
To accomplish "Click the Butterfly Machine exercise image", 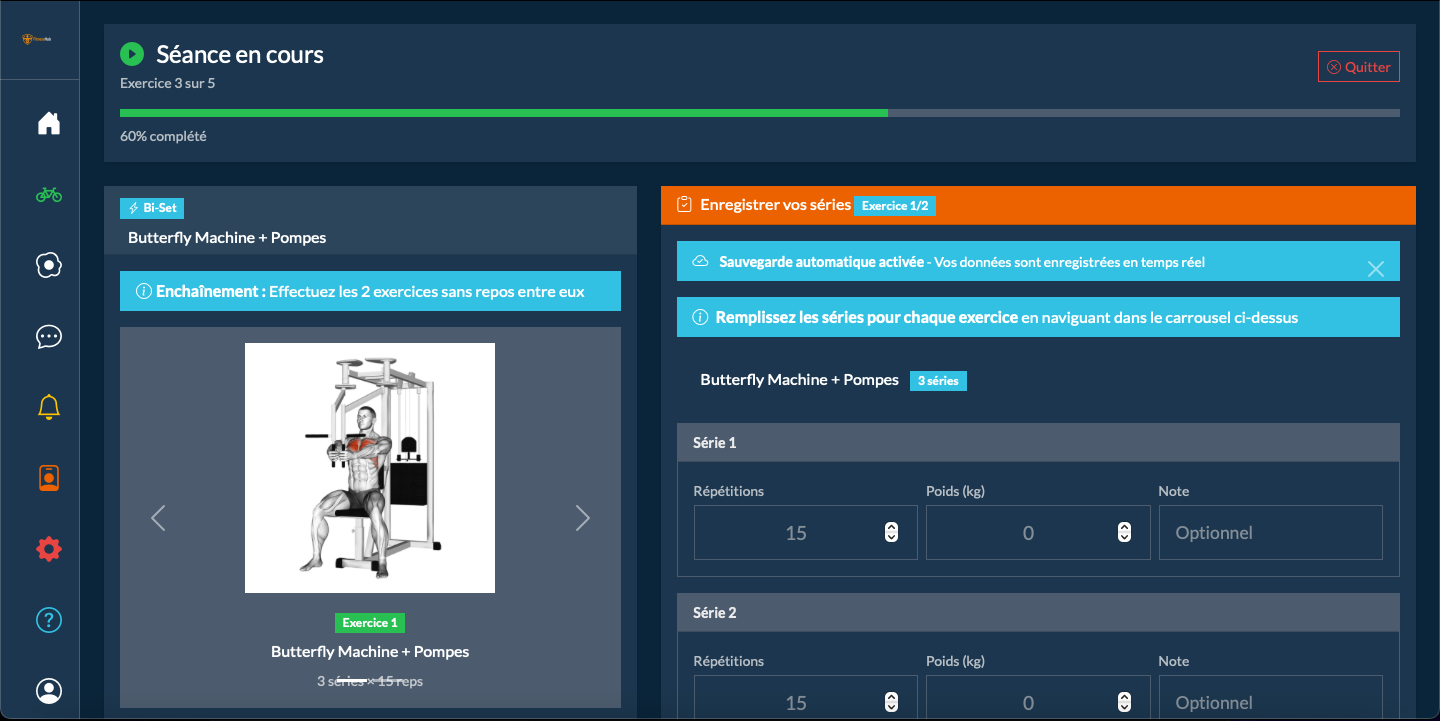I will click(x=370, y=468).
